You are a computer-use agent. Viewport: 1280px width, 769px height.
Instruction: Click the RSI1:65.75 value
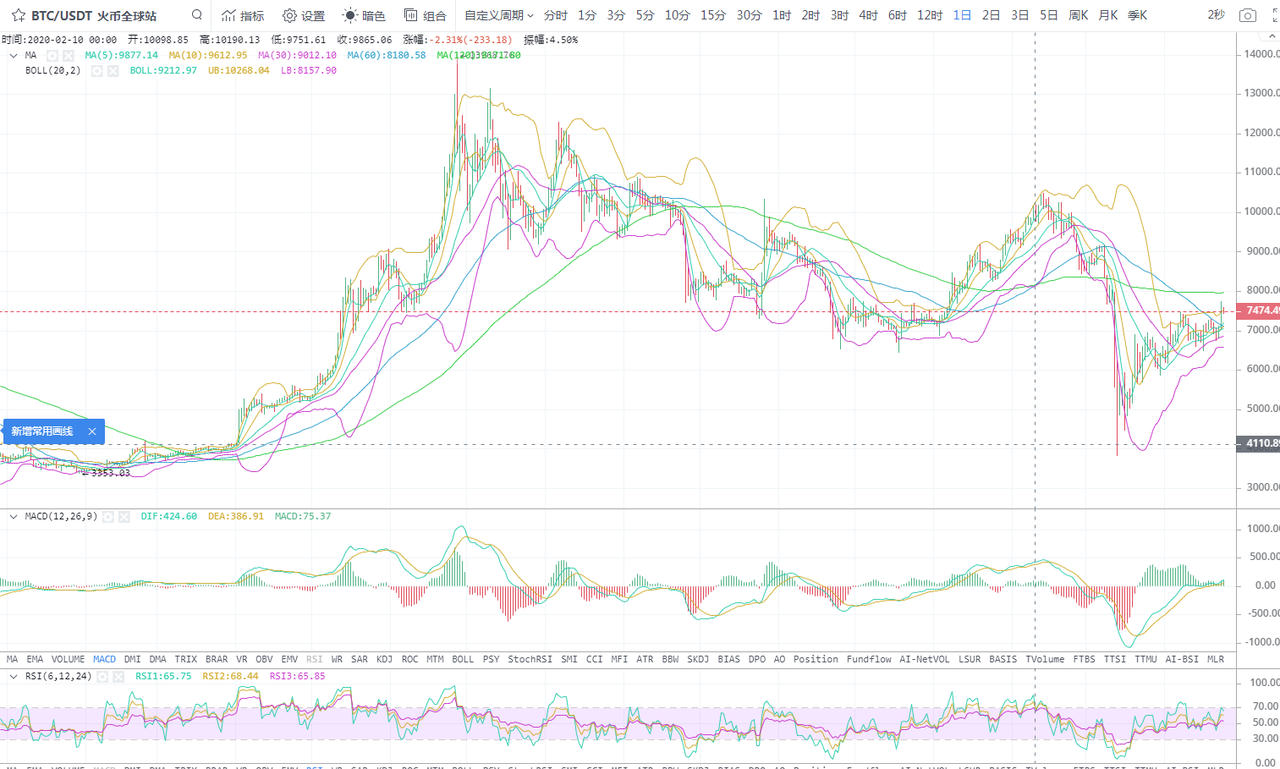pos(163,676)
